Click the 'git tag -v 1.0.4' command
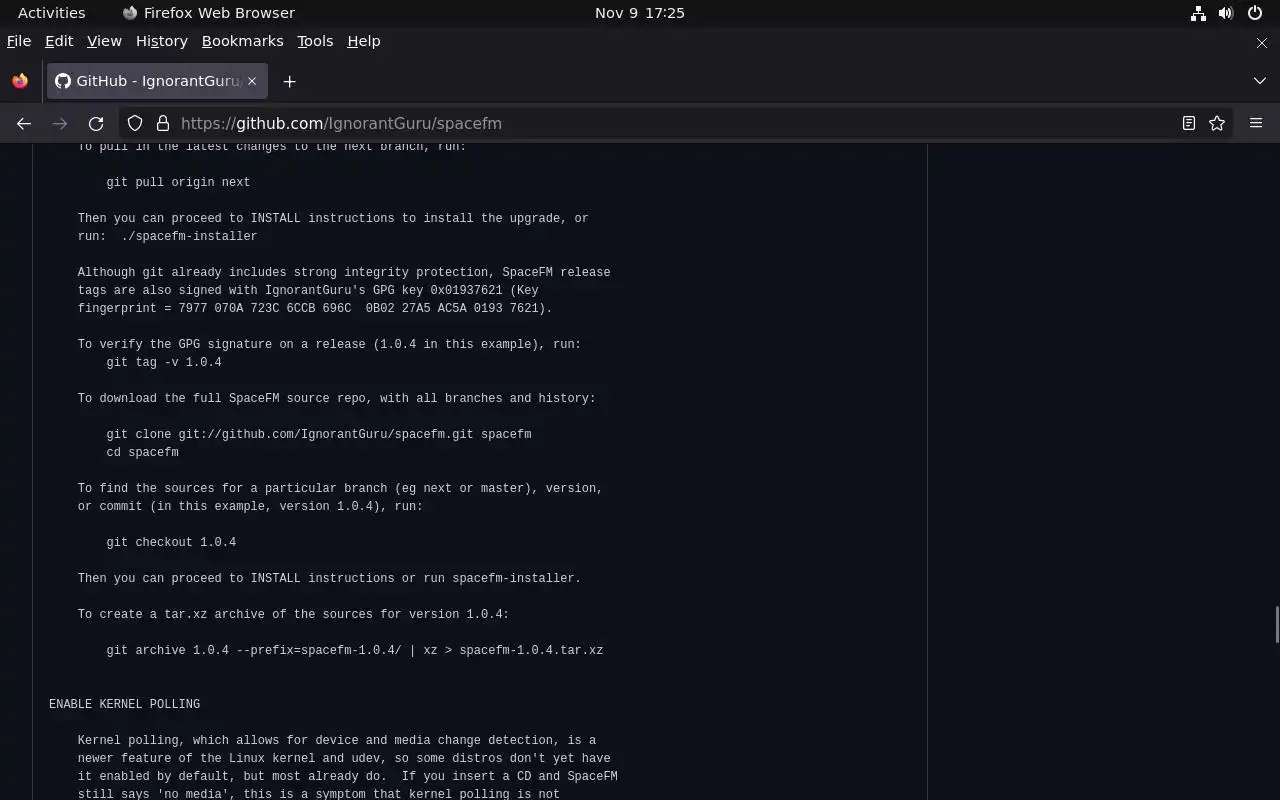 pos(164,362)
